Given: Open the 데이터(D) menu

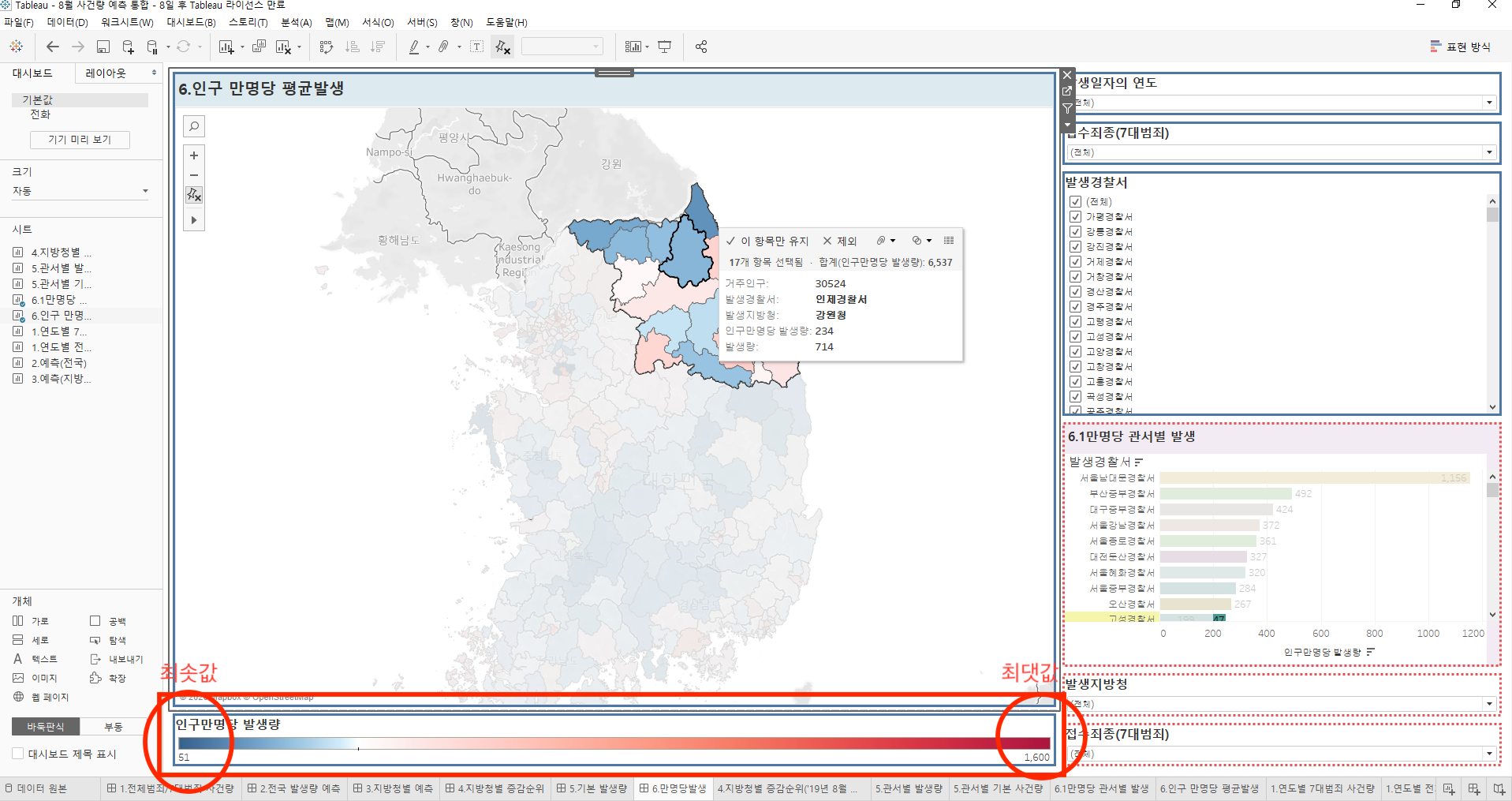Looking at the screenshot, I should (x=67, y=22).
